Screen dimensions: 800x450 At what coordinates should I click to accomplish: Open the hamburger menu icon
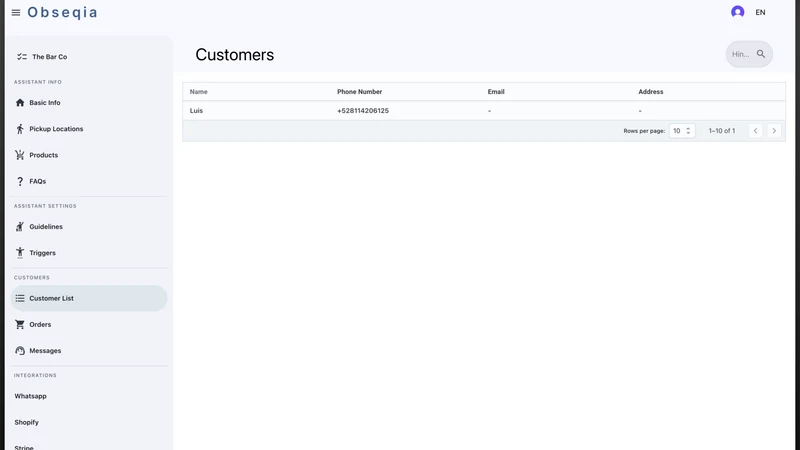16,12
